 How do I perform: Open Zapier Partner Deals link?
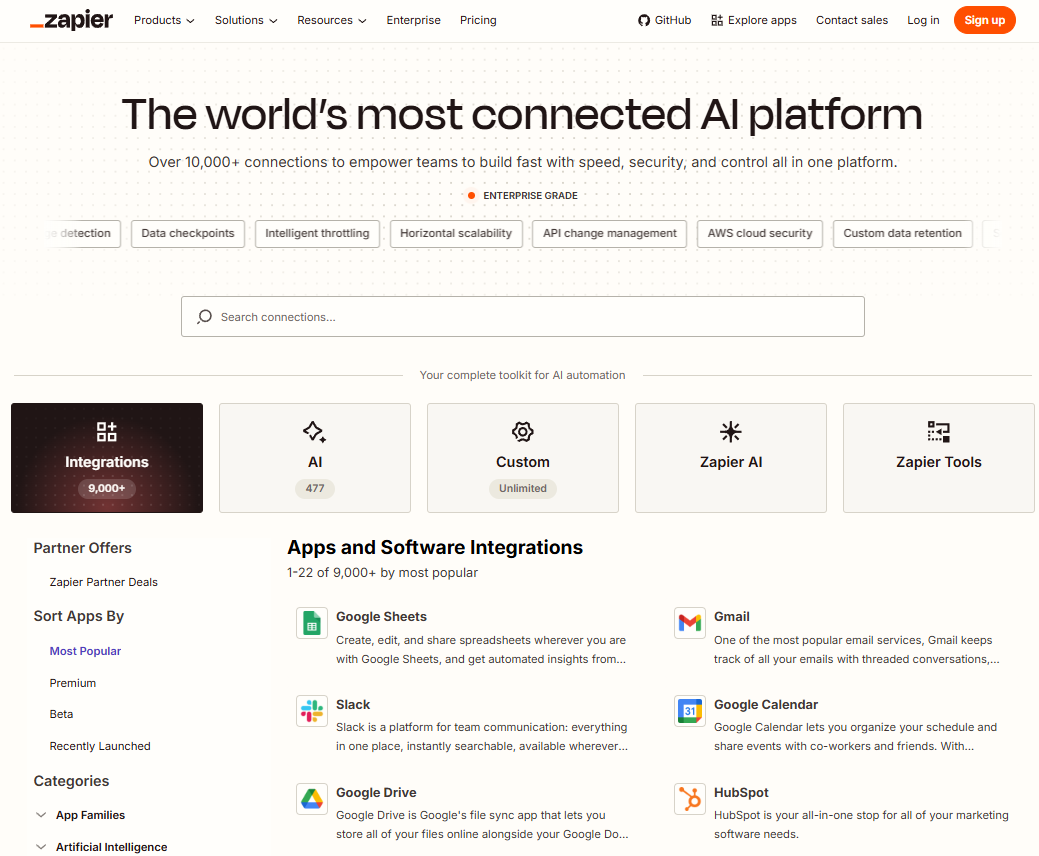(103, 582)
